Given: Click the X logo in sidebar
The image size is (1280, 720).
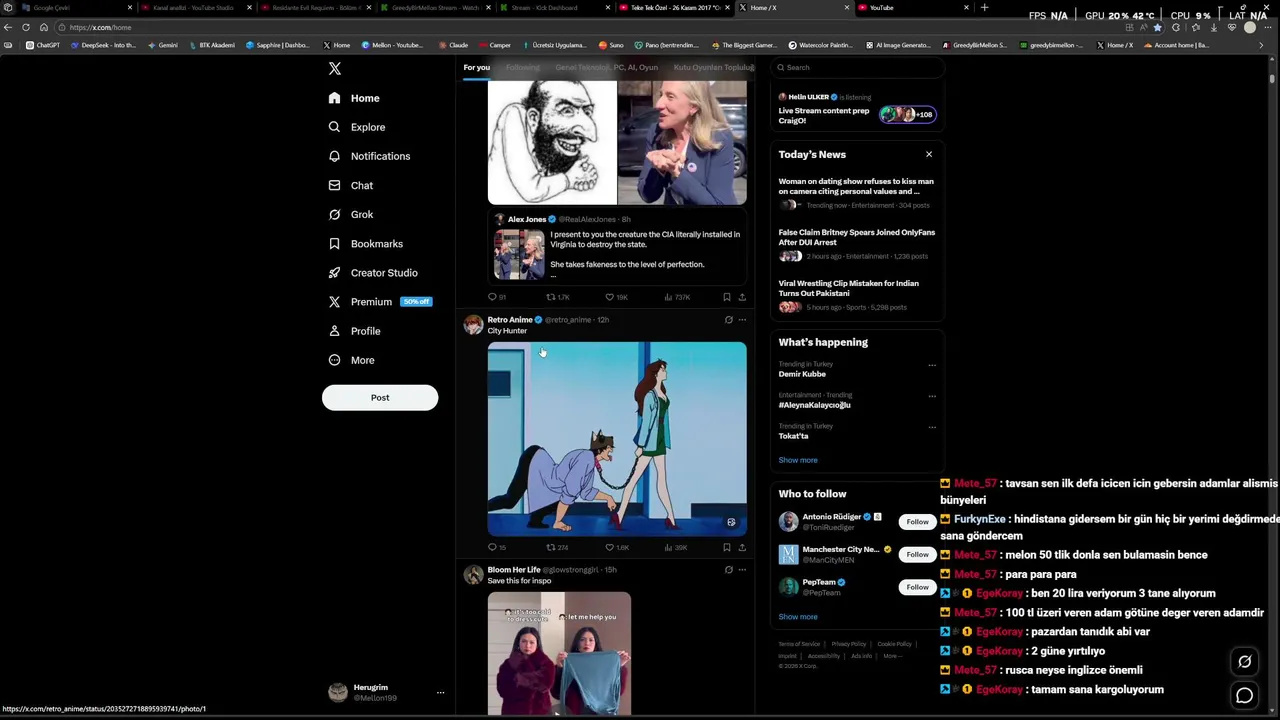Looking at the screenshot, I should (335, 68).
